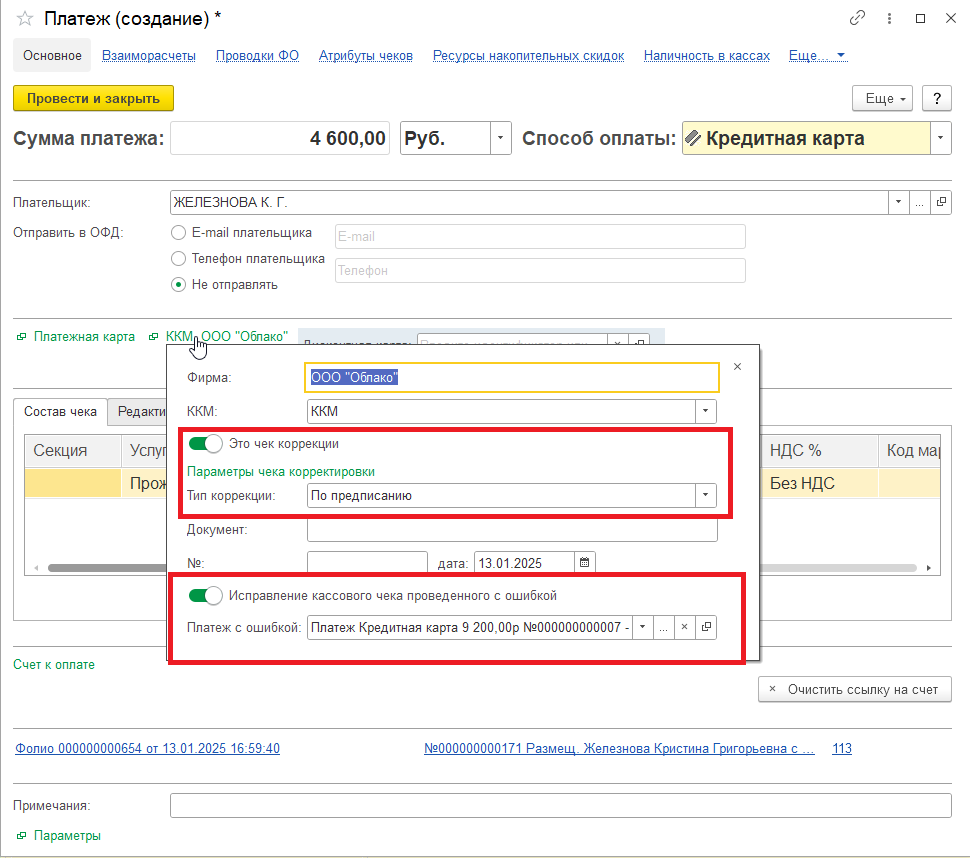Copy link to form using chain icon
Screen dimensions: 970x858
point(857,19)
